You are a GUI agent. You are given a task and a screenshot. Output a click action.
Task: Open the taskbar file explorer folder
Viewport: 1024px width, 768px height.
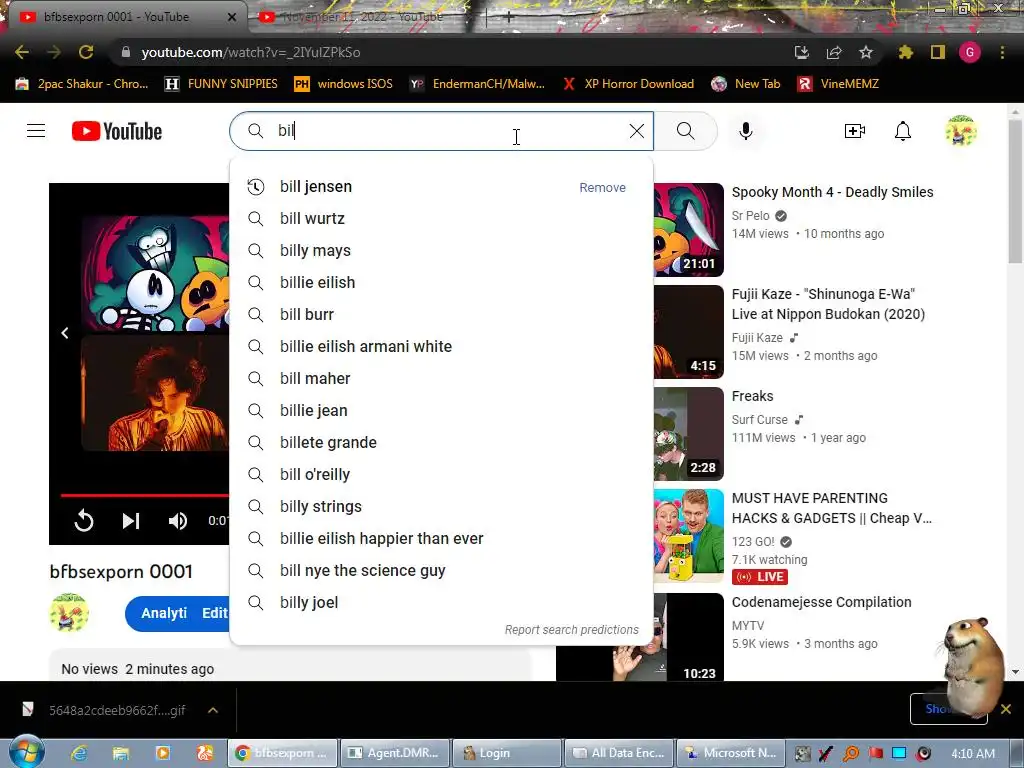(x=121, y=753)
